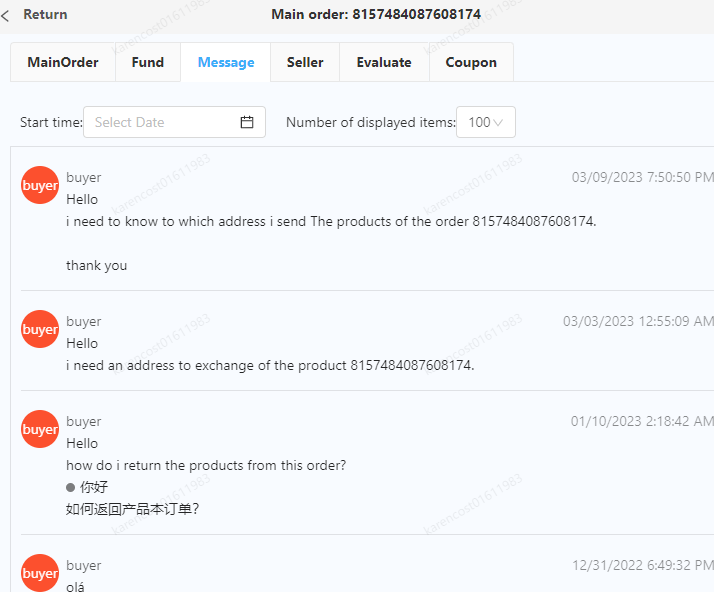Viewport: 714px width, 592px height.
Task: Click the Return link text
Action: tap(45, 15)
